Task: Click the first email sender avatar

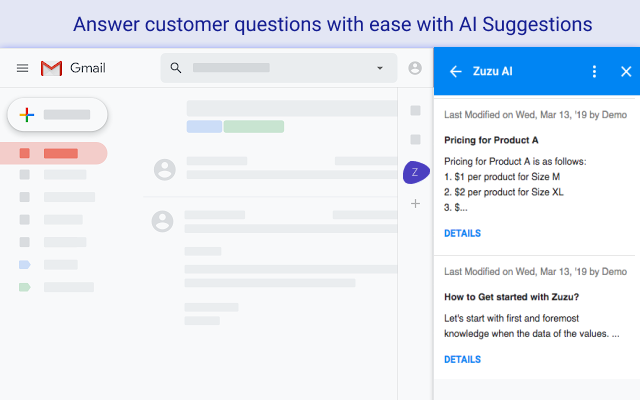Action: pos(165,169)
